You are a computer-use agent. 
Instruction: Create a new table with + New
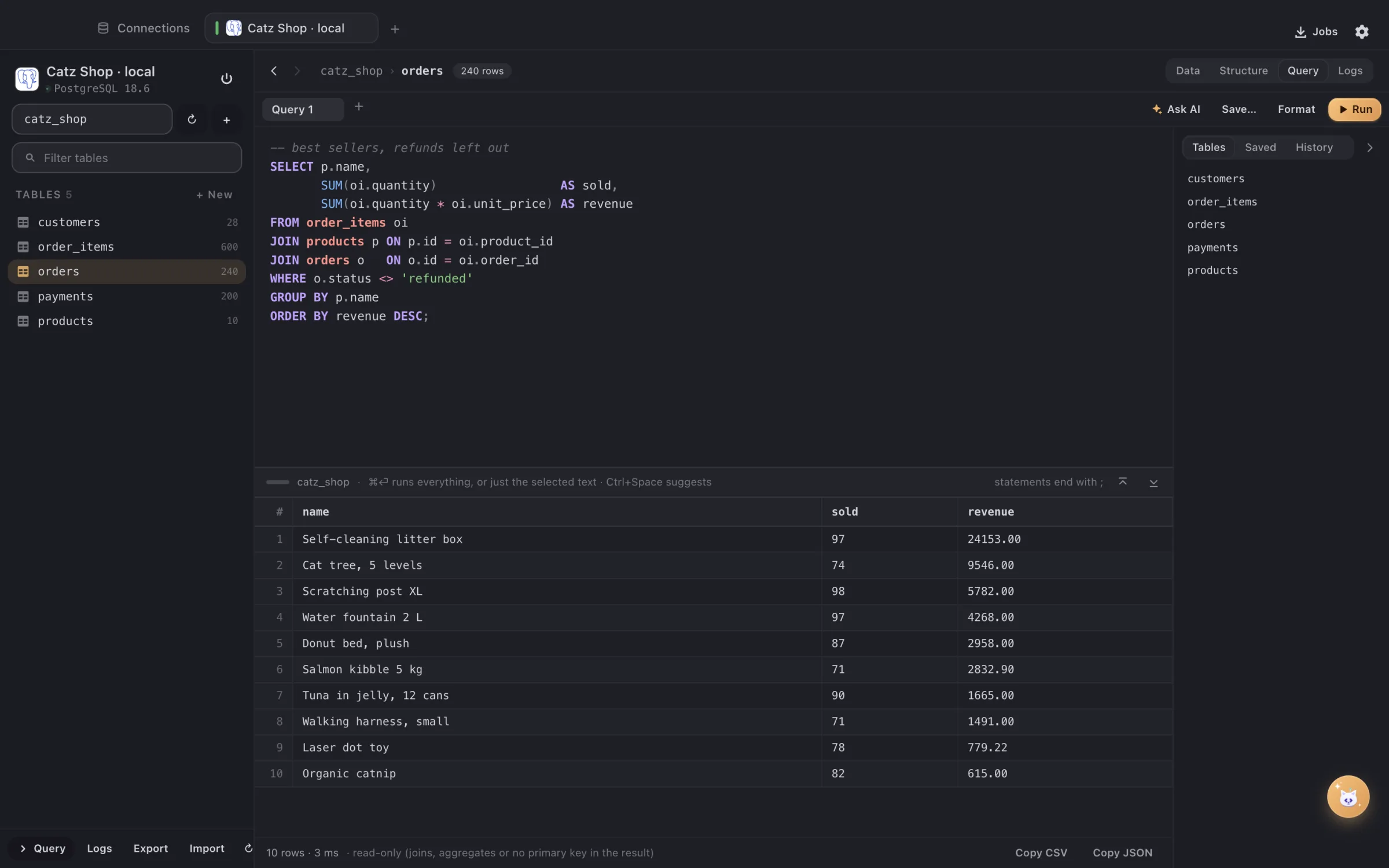[x=214, y=195]
